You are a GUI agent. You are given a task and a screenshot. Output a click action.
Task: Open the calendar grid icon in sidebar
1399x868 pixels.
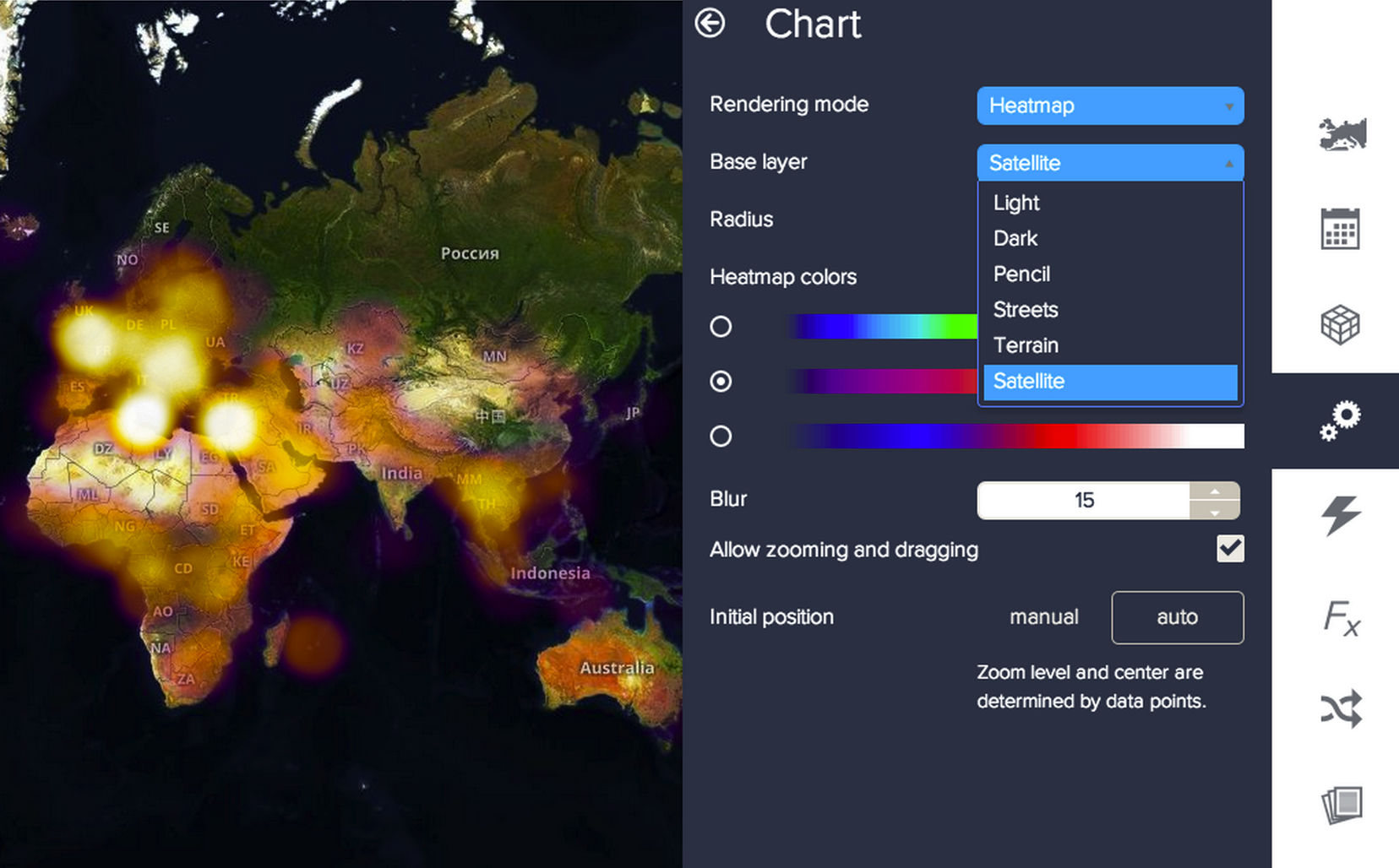1340,229
